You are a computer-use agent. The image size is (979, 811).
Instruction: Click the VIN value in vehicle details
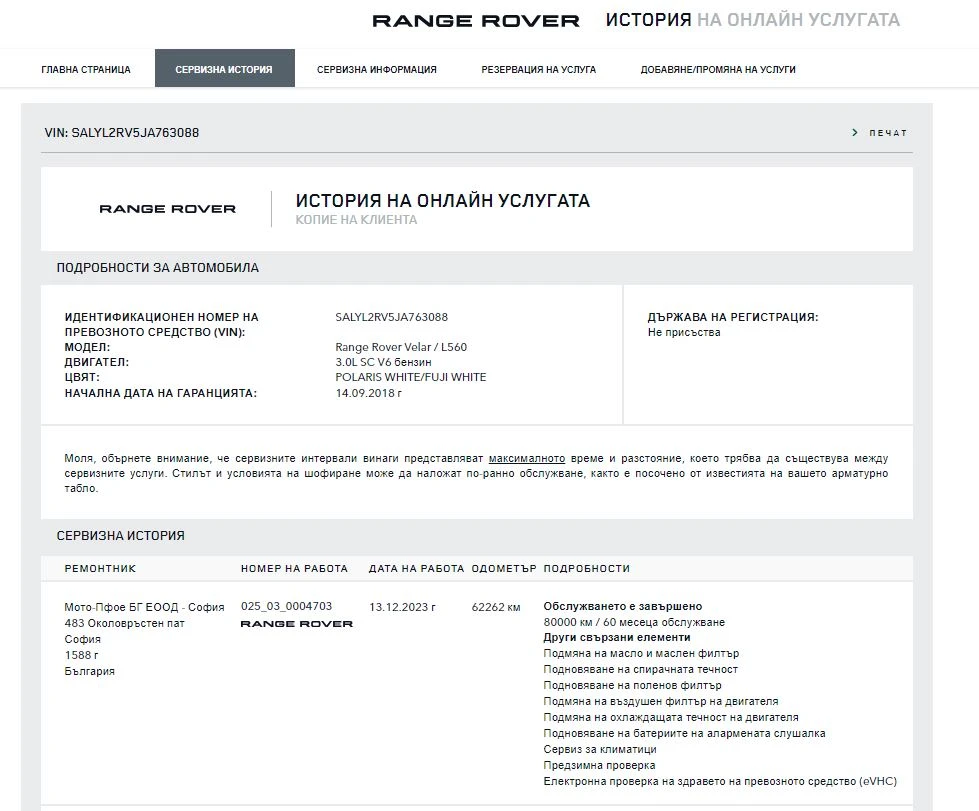point(391,317)
